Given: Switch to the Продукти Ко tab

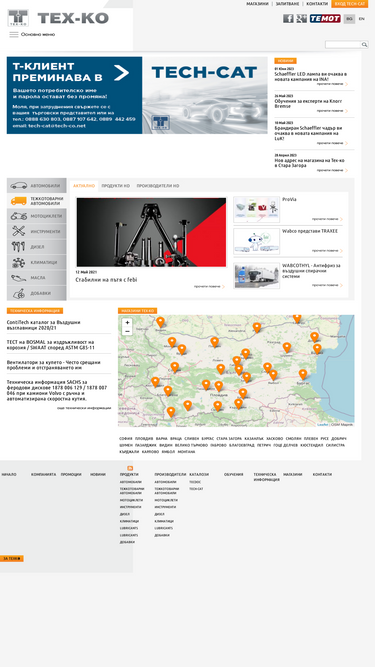Looking at the screenshot, I should click(116, 186).
